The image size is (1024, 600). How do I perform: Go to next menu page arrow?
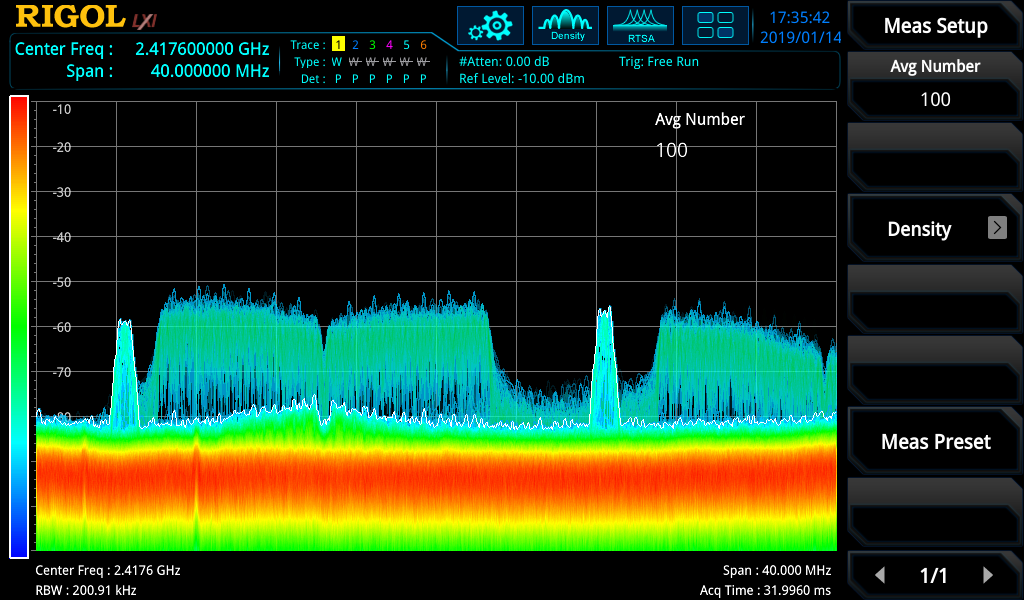pos(988,575)
